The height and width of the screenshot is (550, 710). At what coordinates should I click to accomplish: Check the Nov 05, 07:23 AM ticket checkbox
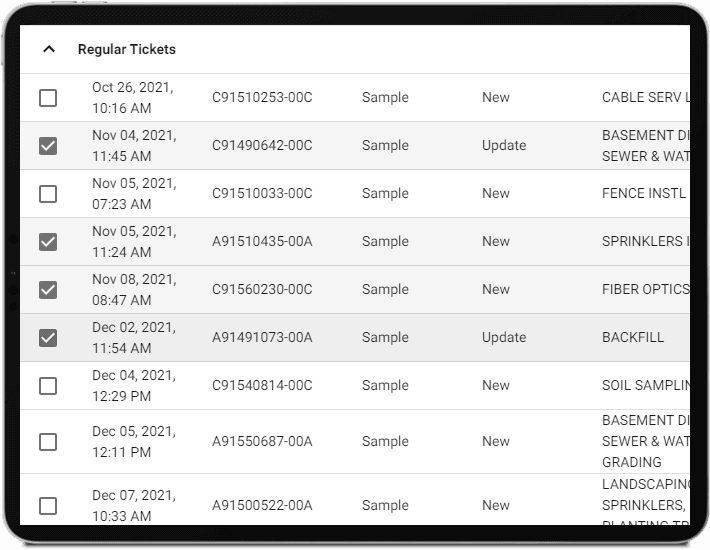pos(48,194)
